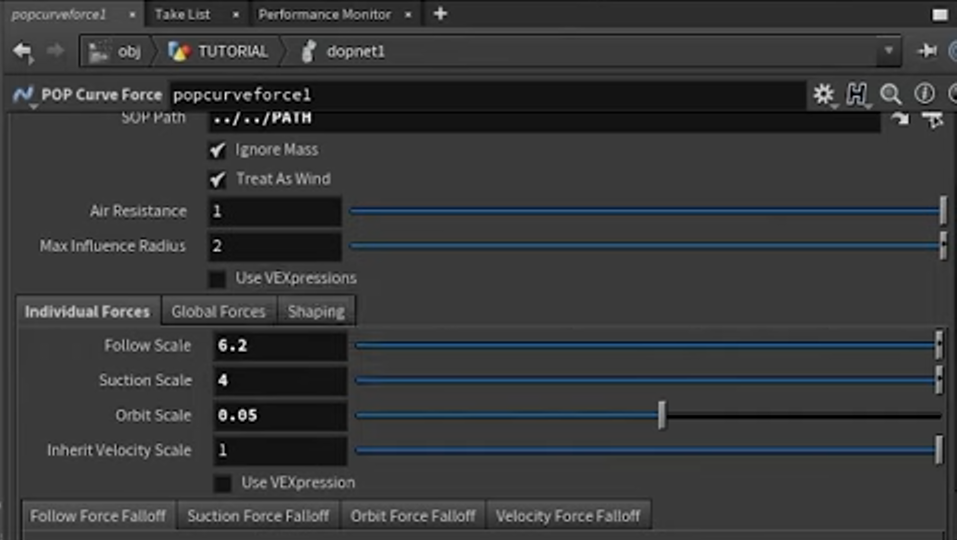Toggle the Ignore Mass checkbox
The image size is (958, 540).
click(x=217, y=150)
